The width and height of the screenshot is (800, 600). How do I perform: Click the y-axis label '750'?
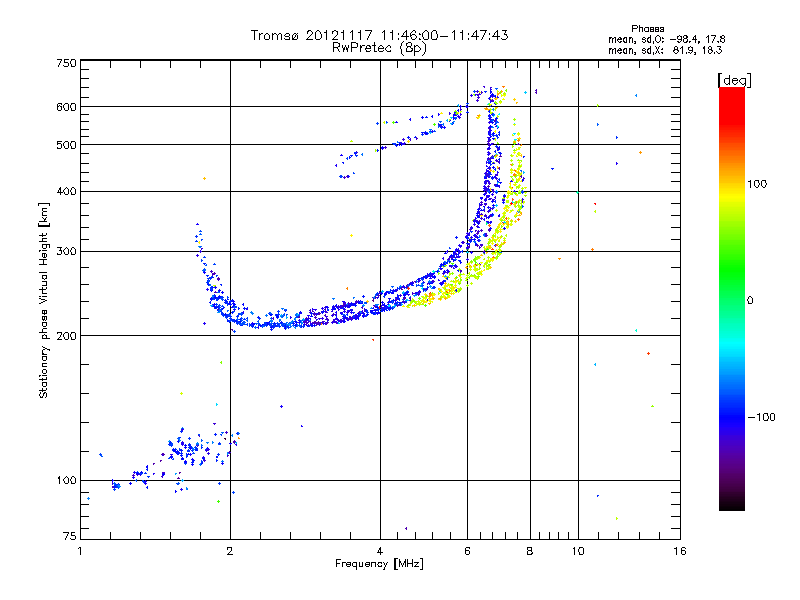tap(66, 63)
